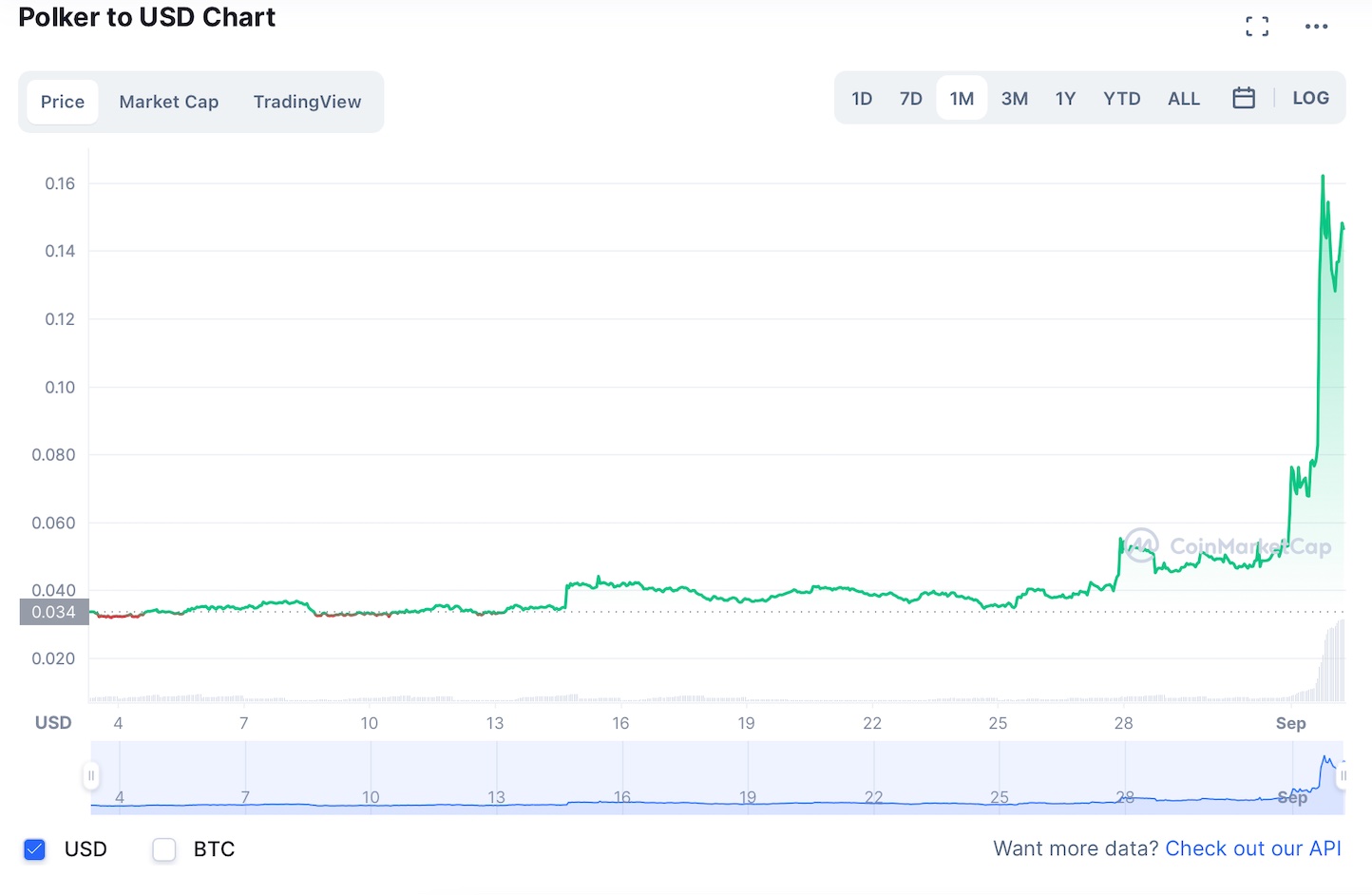Grab the right range slider handle
1372x895 pixels.
(x=1343, y=776)
